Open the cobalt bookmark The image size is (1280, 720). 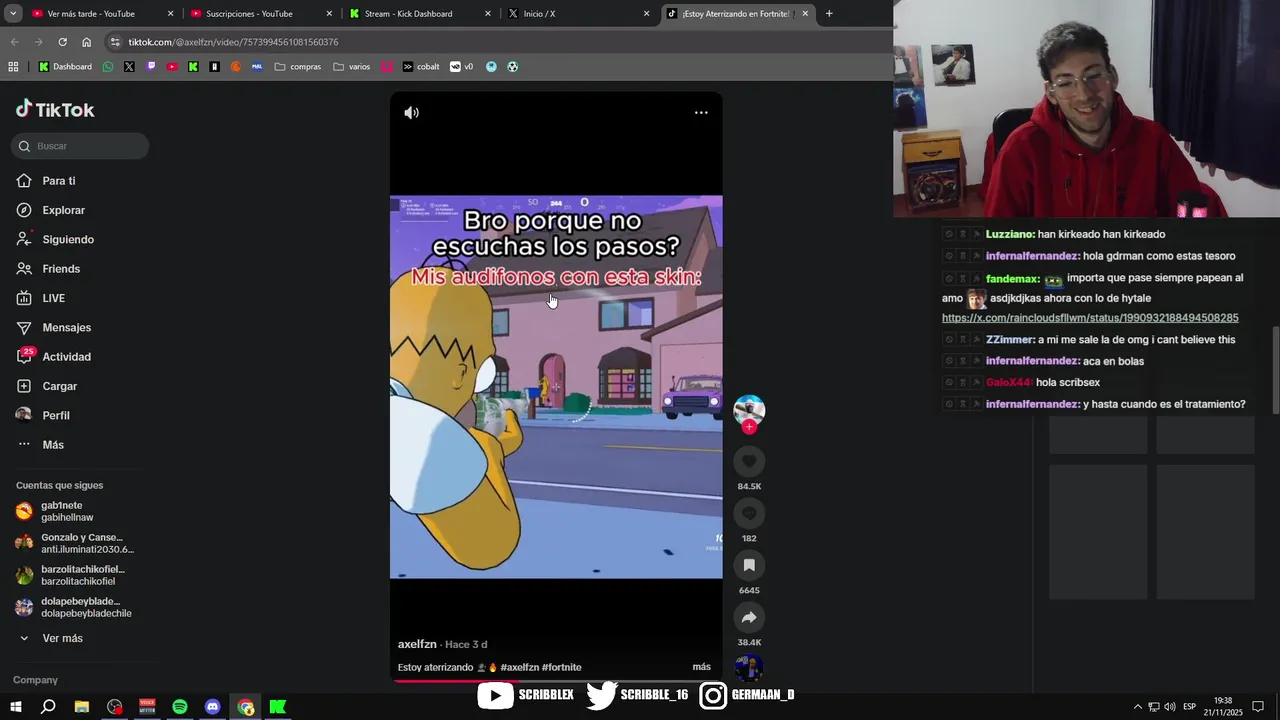coord(421,67)
